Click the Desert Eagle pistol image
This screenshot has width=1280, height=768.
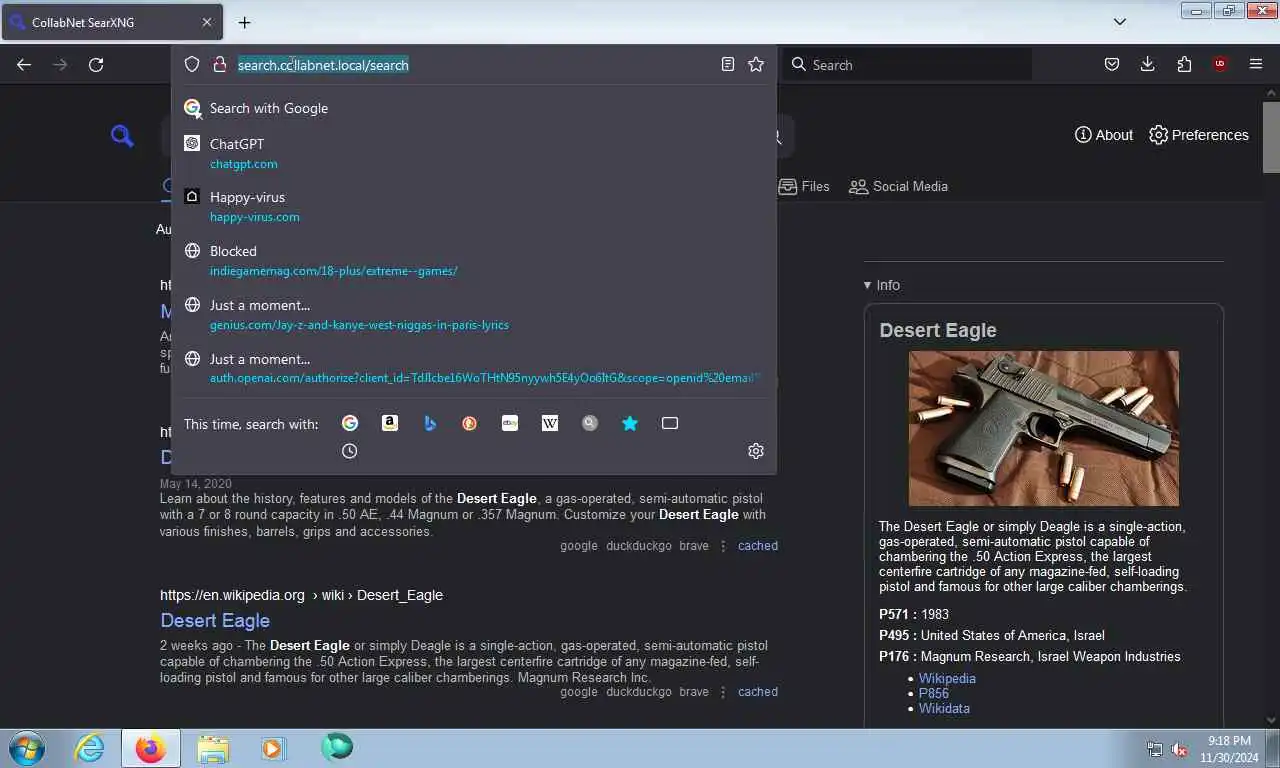1043,428
